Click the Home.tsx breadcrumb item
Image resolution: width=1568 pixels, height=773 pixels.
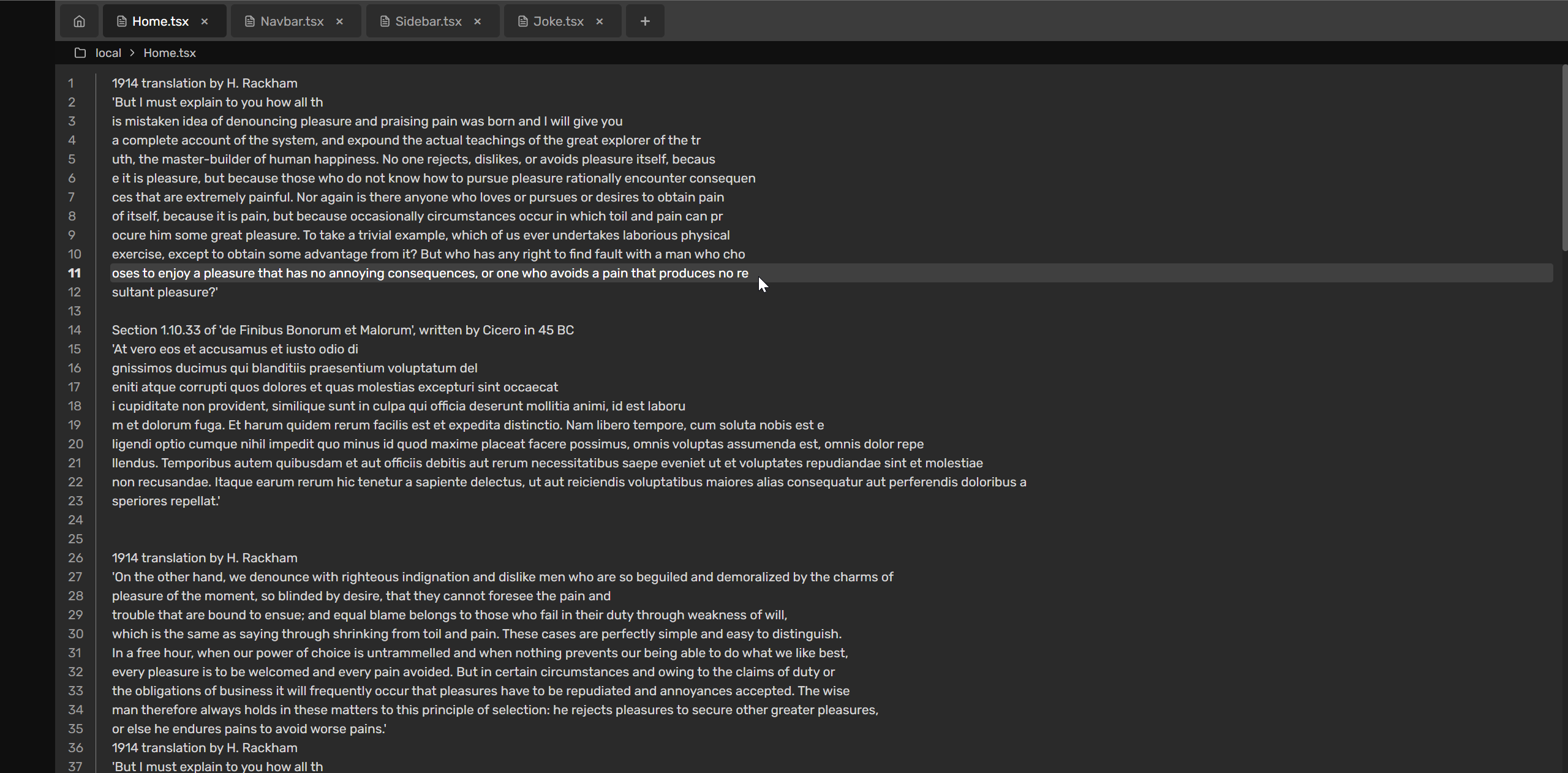170,53
